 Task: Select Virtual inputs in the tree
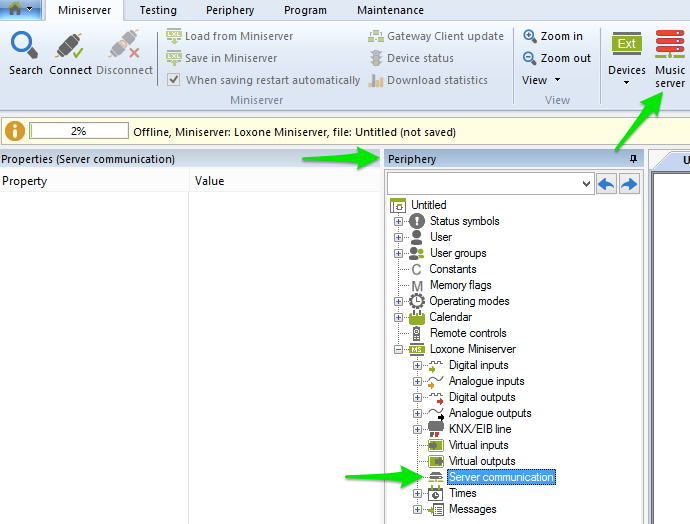coord(478,445)
